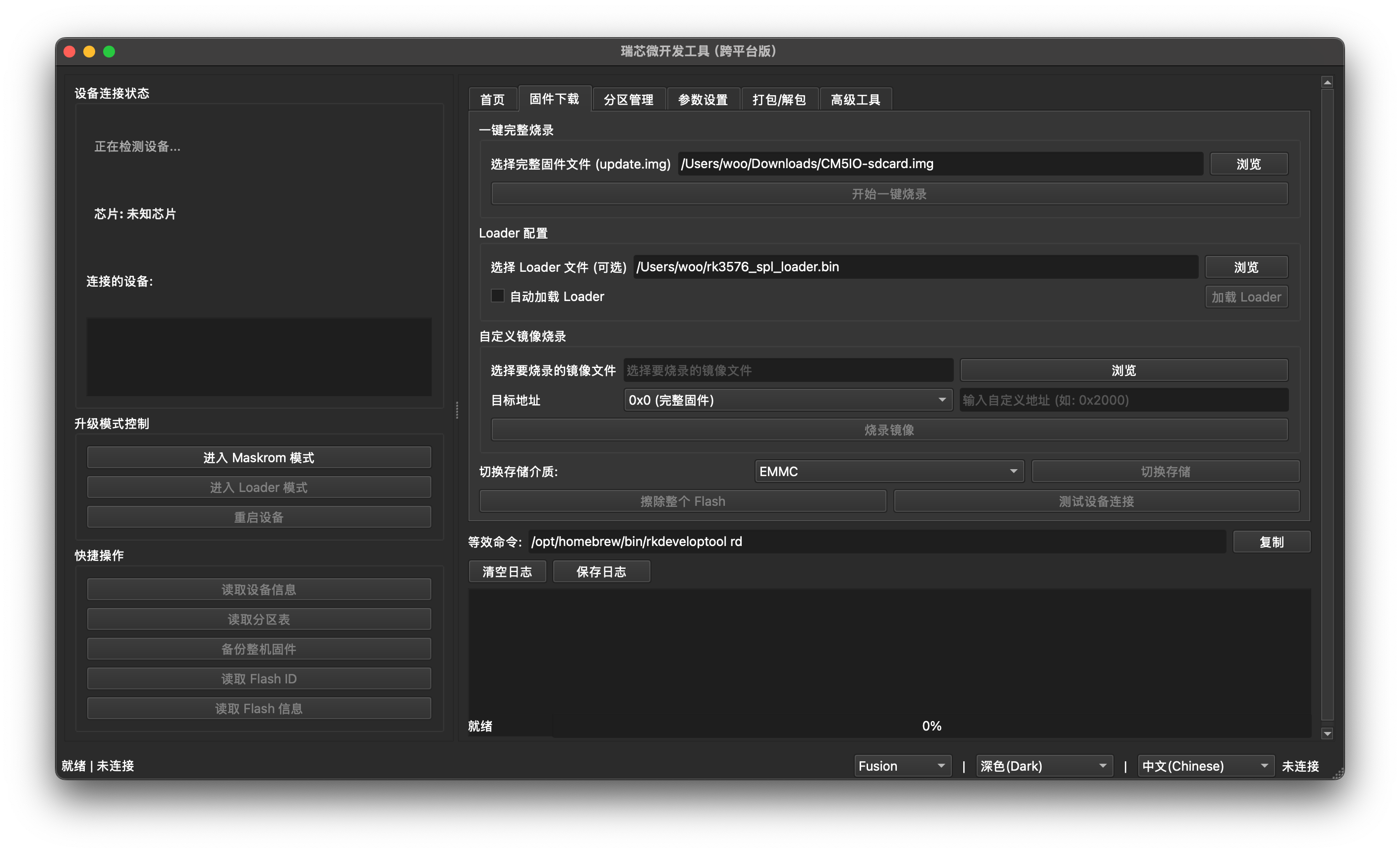
Task: Click the 测试设备连接 button
Action: pyautogui.click(x=1096, y=501)
